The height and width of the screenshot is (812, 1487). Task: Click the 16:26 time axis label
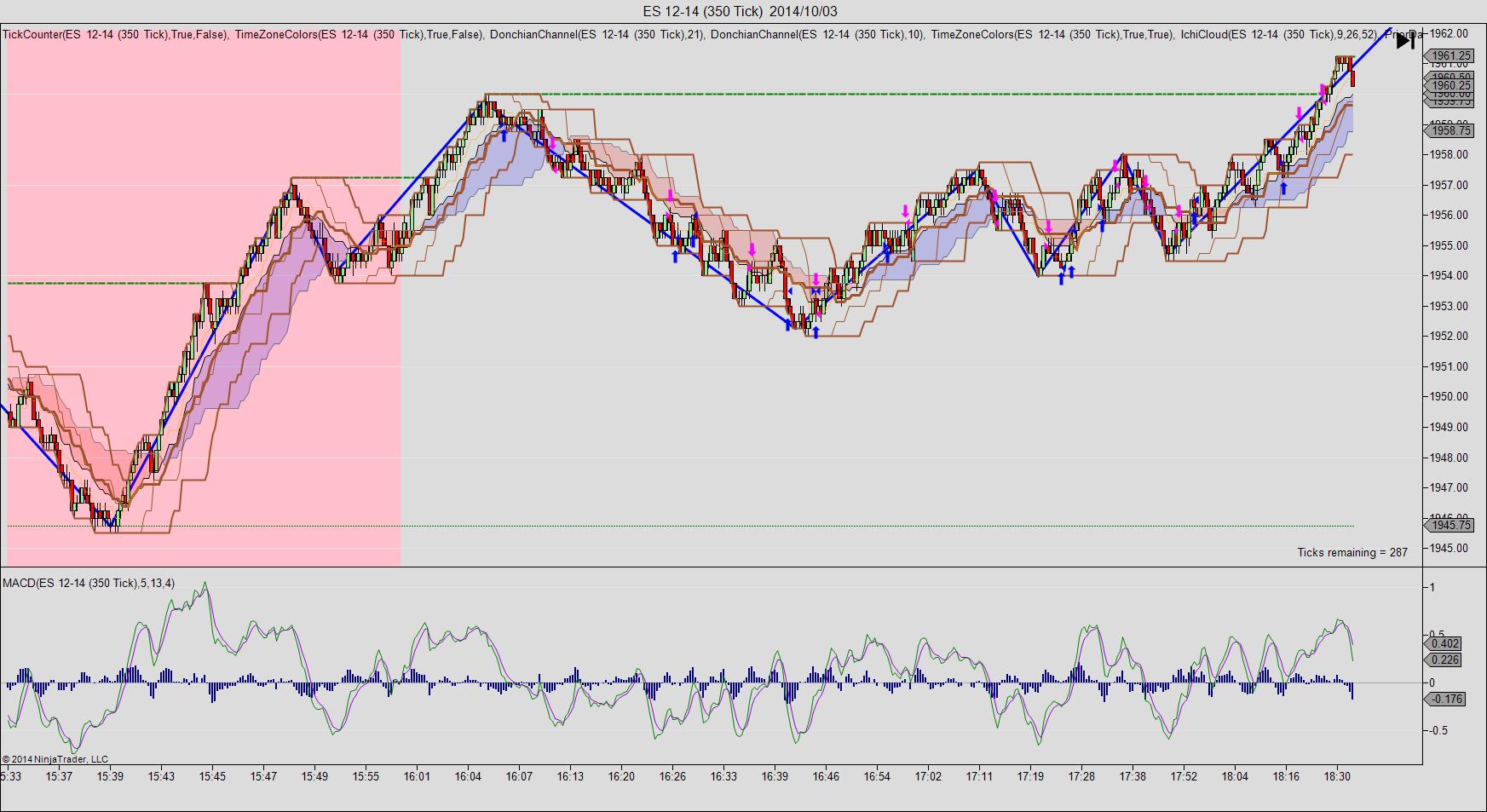click(x=673, y=776)
